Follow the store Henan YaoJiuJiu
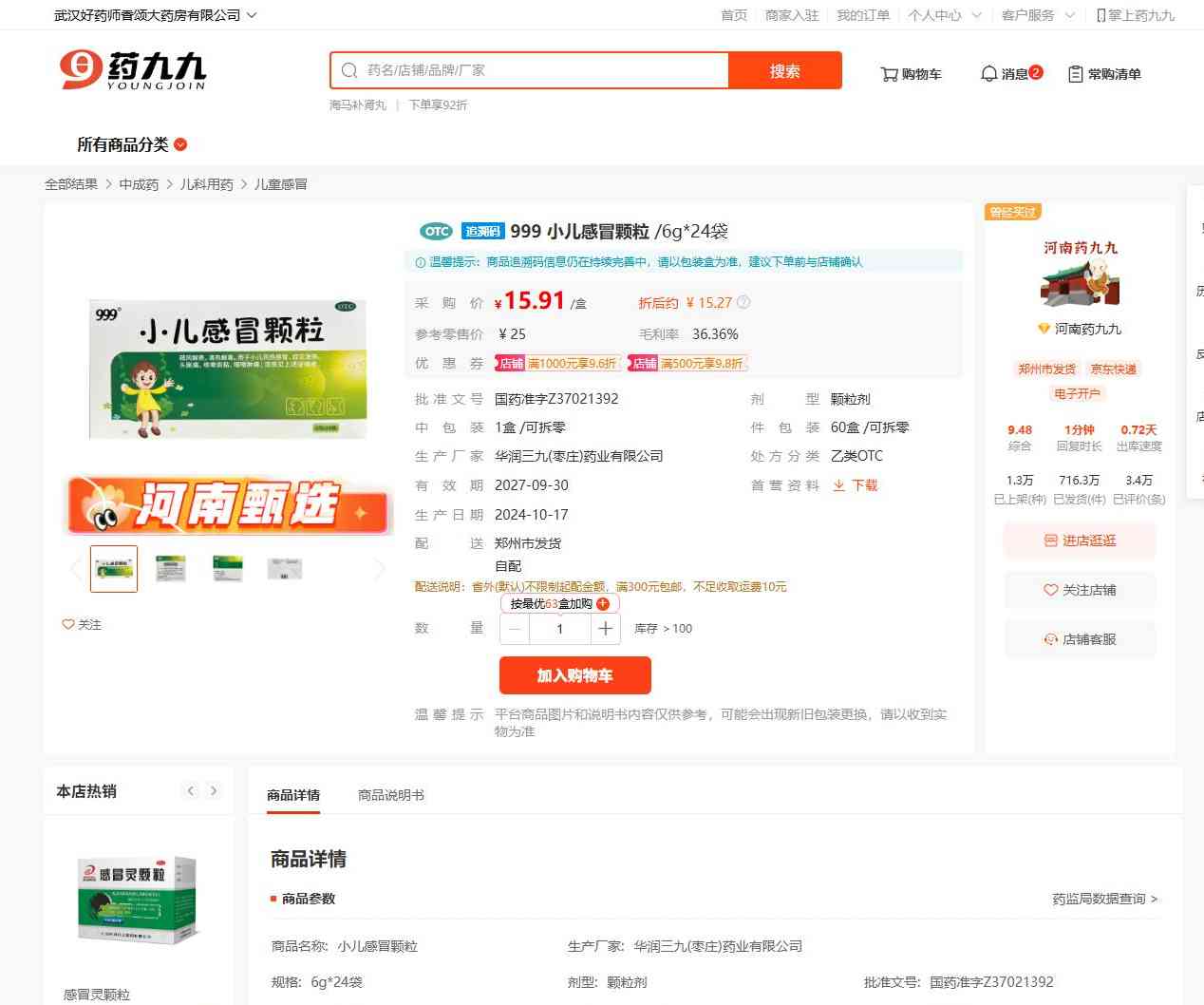This screenshot has width=1204, height=1005. pos(1080,590)
